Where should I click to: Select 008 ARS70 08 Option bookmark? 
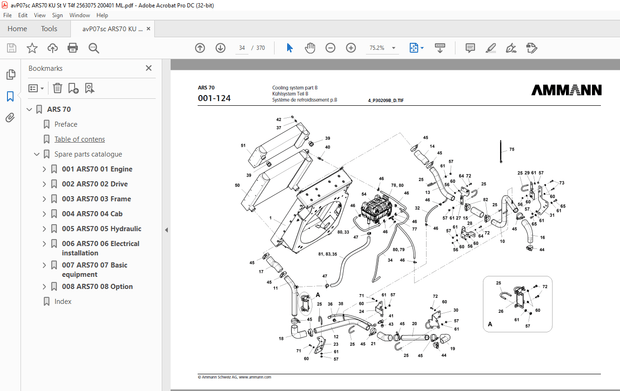(x=97, y=287)
